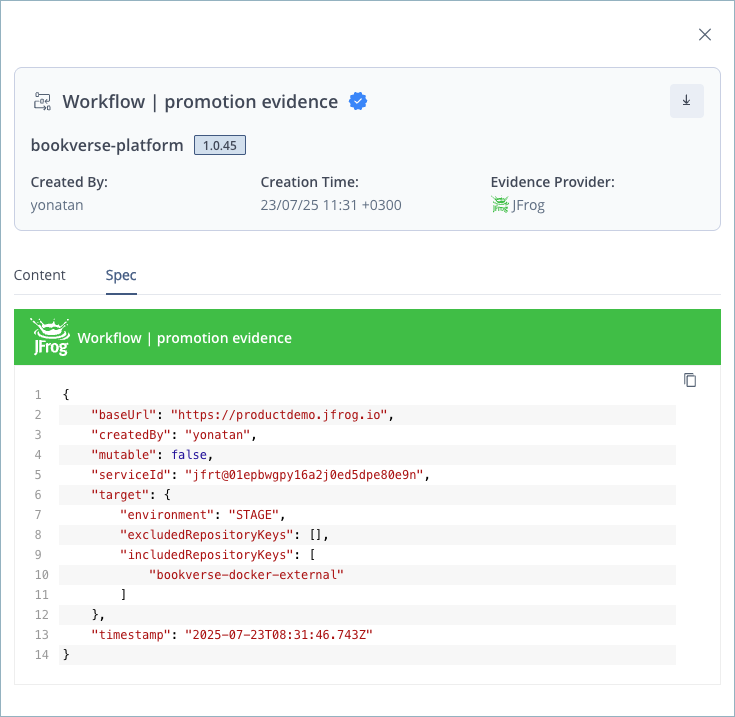Viewport: 735px width, 717px height.
Task: Click the 1.0.45 version badge
Action: tap(220, 145)
